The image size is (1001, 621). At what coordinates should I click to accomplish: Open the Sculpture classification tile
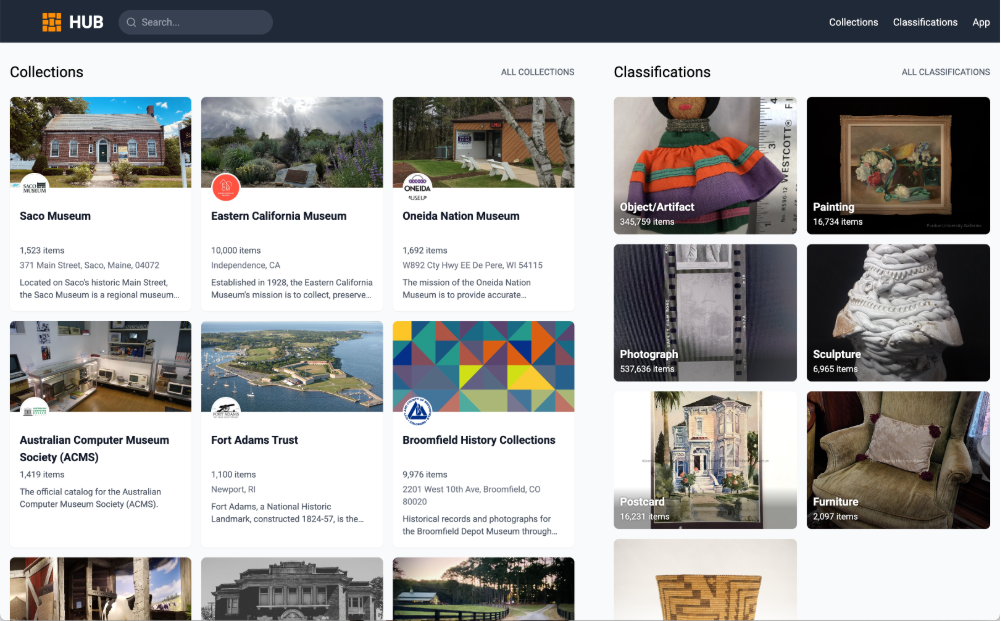pos(898,313)
